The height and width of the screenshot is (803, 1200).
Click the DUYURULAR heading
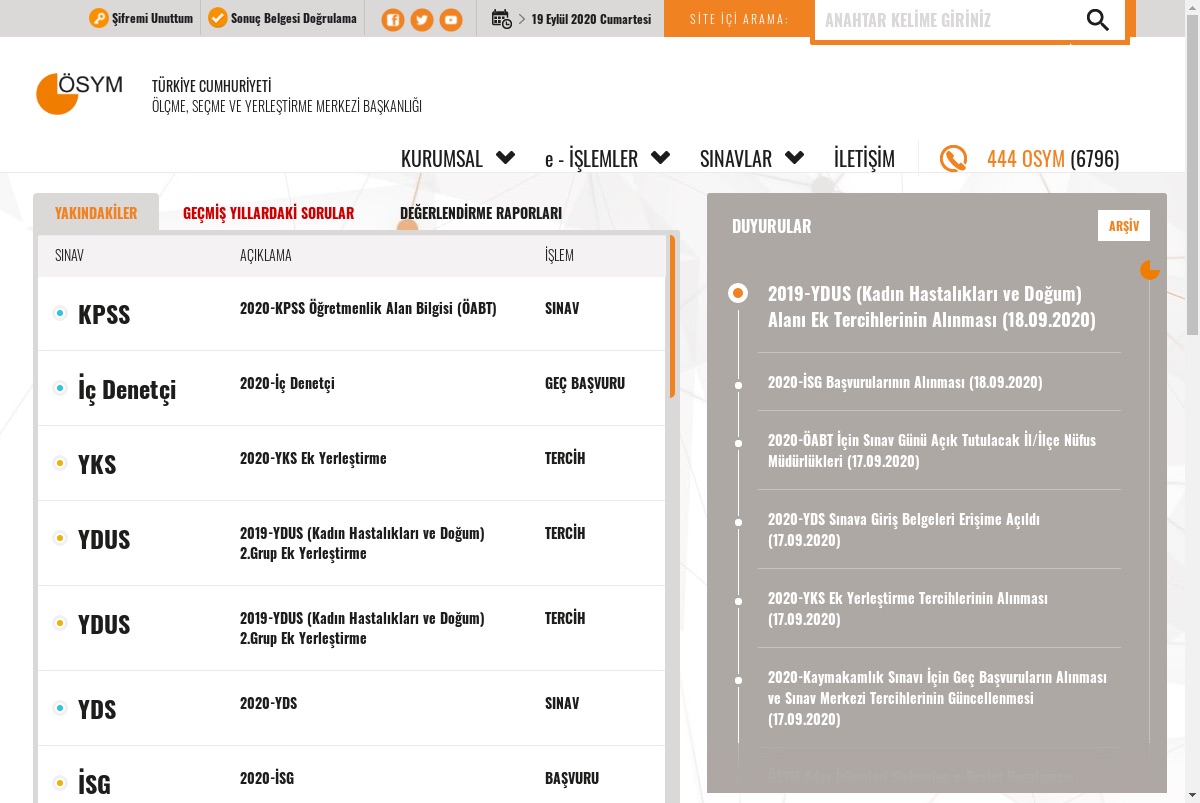tap(771, 226)
